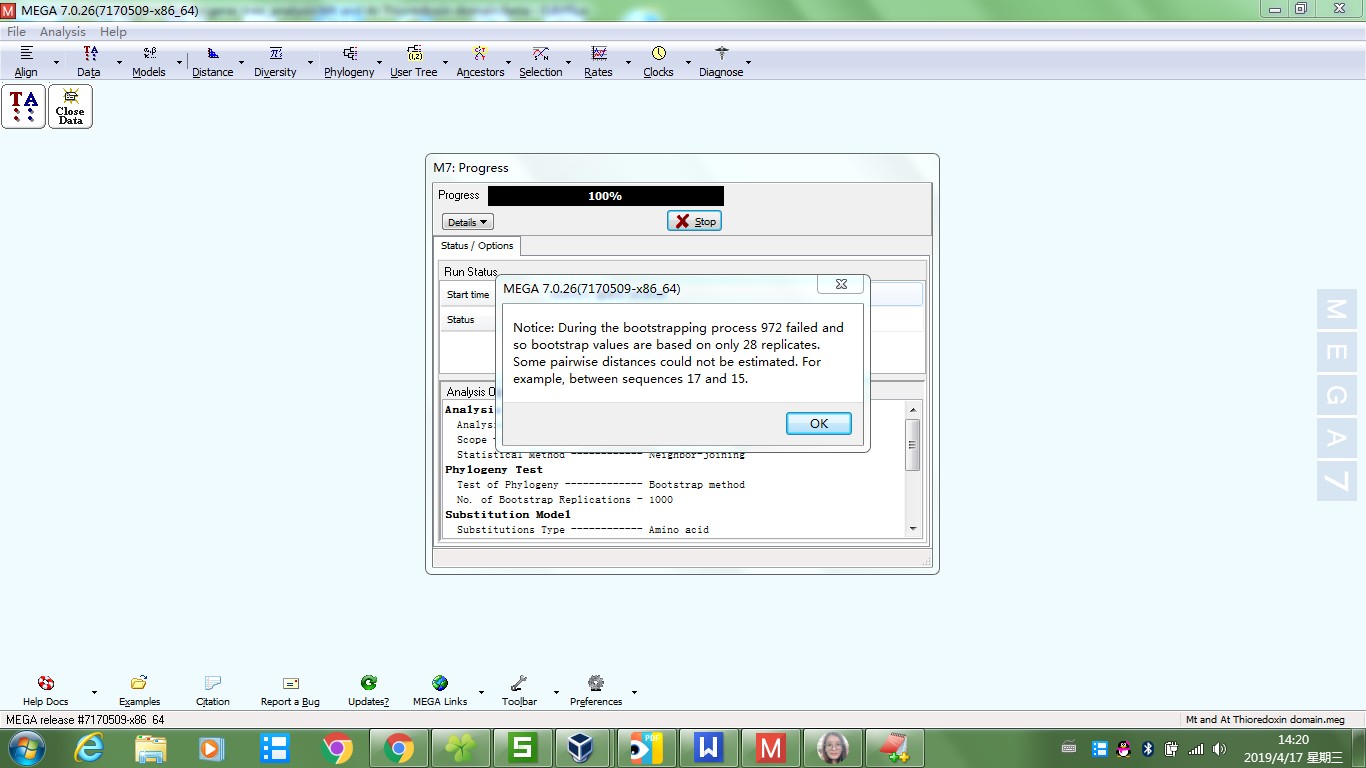Viewport: 1366px width, 768px height.
Task: Expand the Preferences dropdown arrow
Action: (x=634, y=692)
